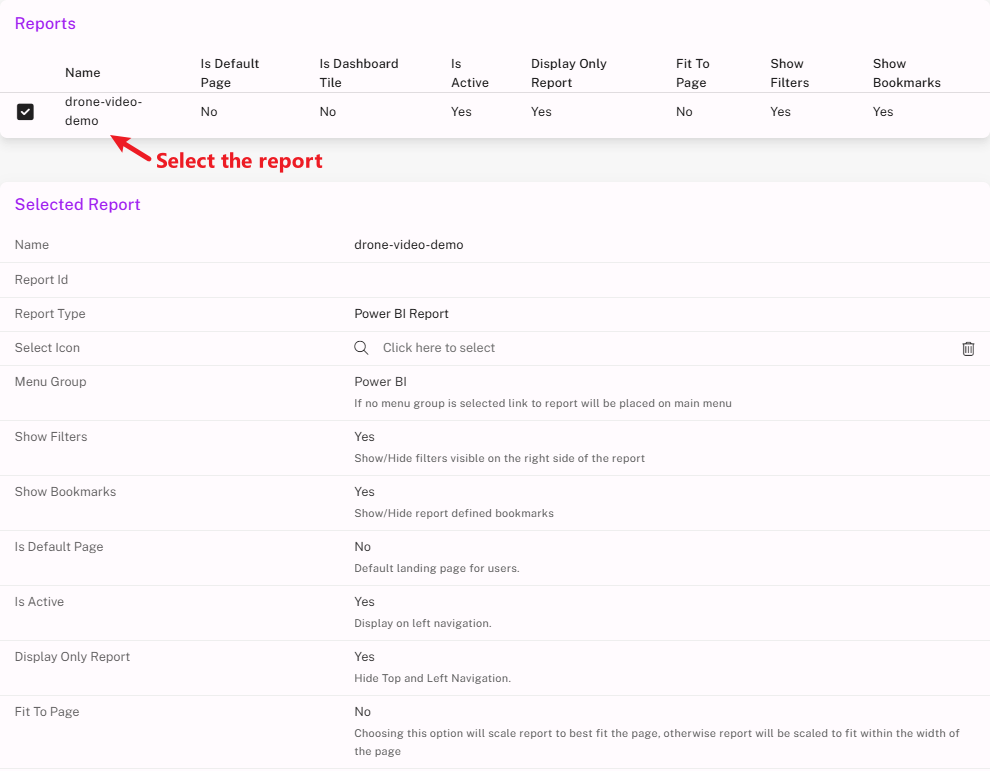The image size is (990, 771).
Task: Sort by the Is Active column header
Action: [x=469, y=73]
